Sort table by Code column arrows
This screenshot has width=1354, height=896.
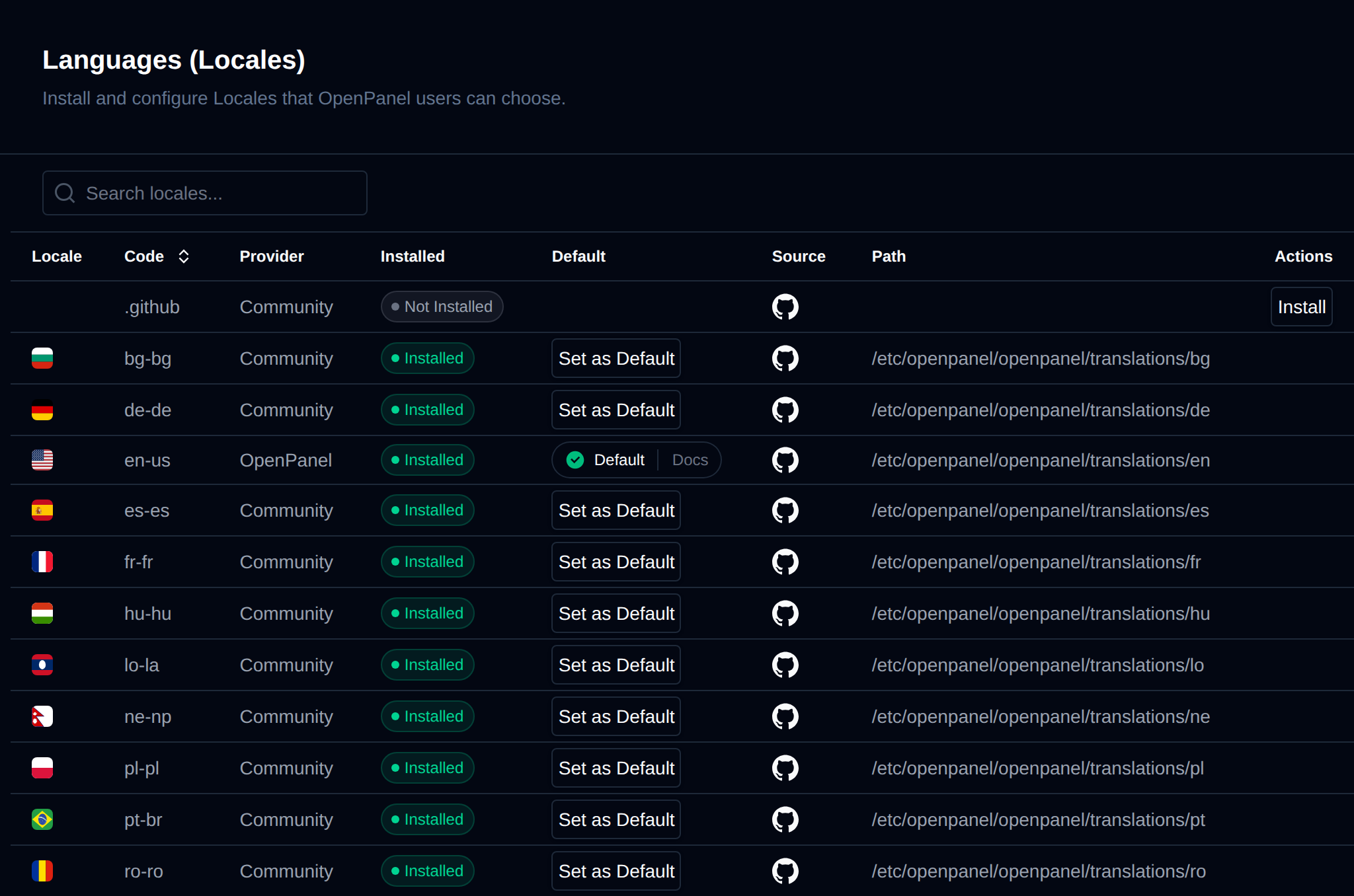coord(184,256)
